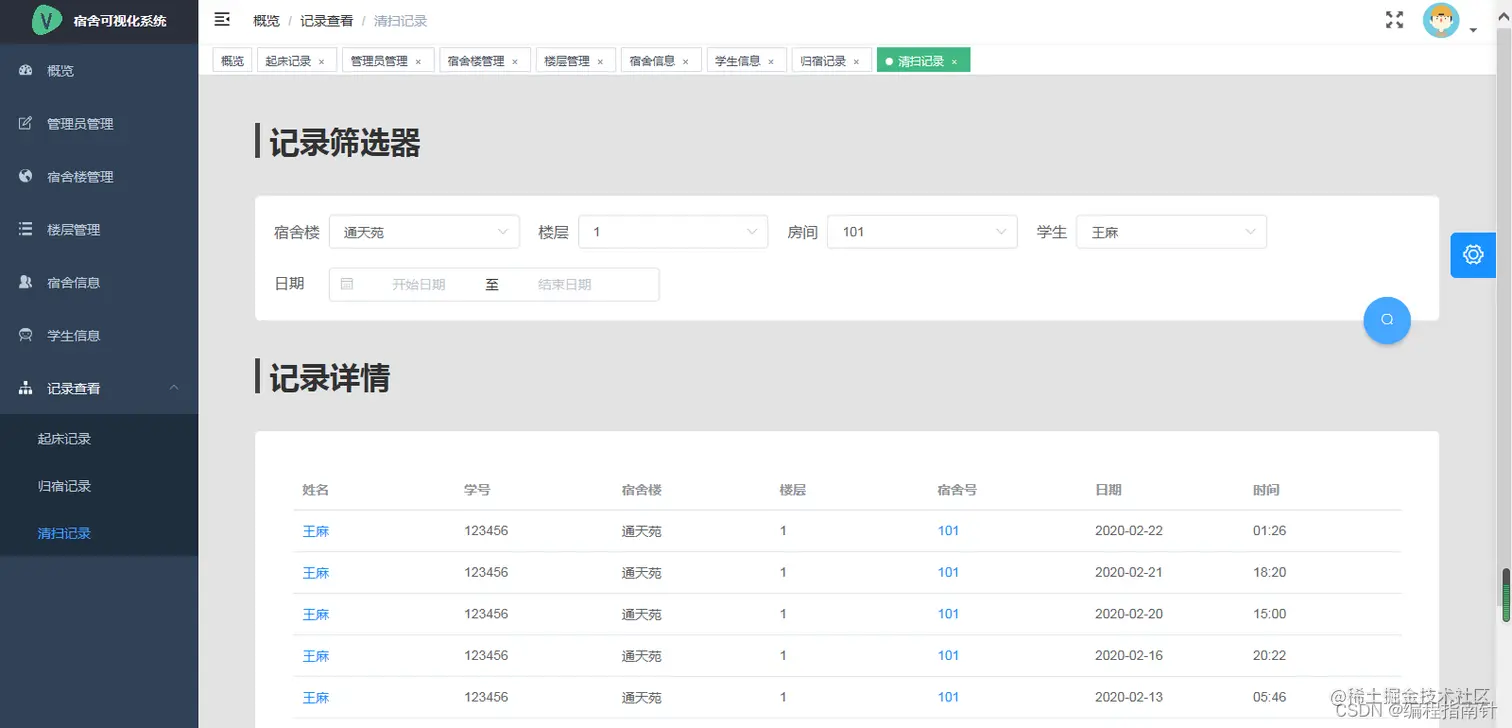Select 归宿记录 in the sidebar submenu
This screenshot has height=728, width=1512.
pos(65,486)
